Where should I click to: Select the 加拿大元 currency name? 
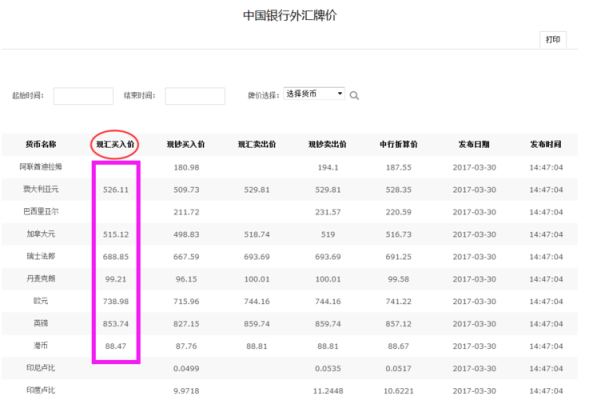(41, 234)
